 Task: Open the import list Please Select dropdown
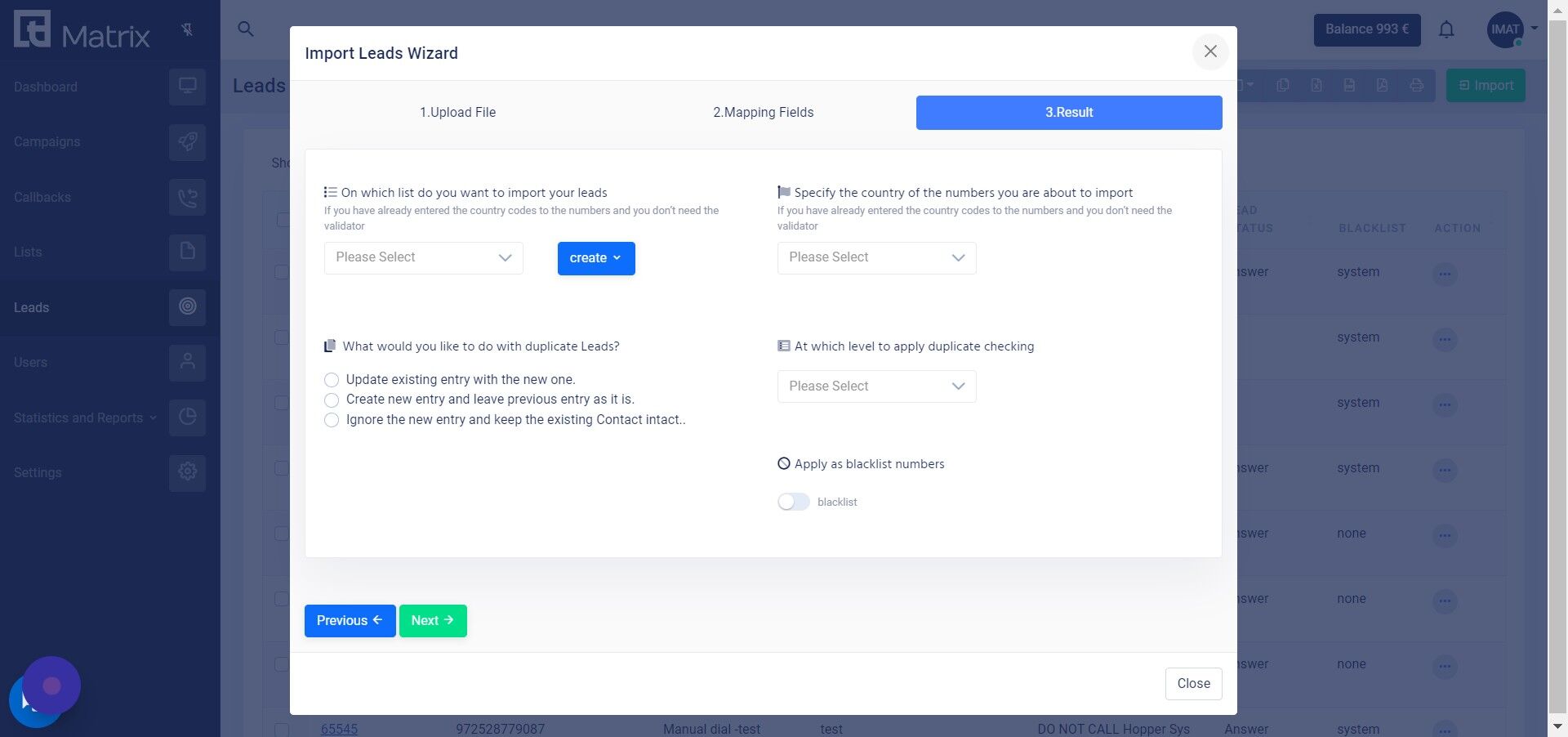[x=424, y=257]
